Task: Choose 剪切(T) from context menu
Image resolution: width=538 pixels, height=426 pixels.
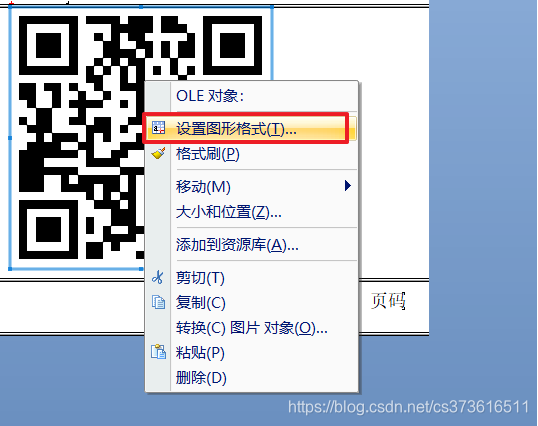Action: click(251, 278)
